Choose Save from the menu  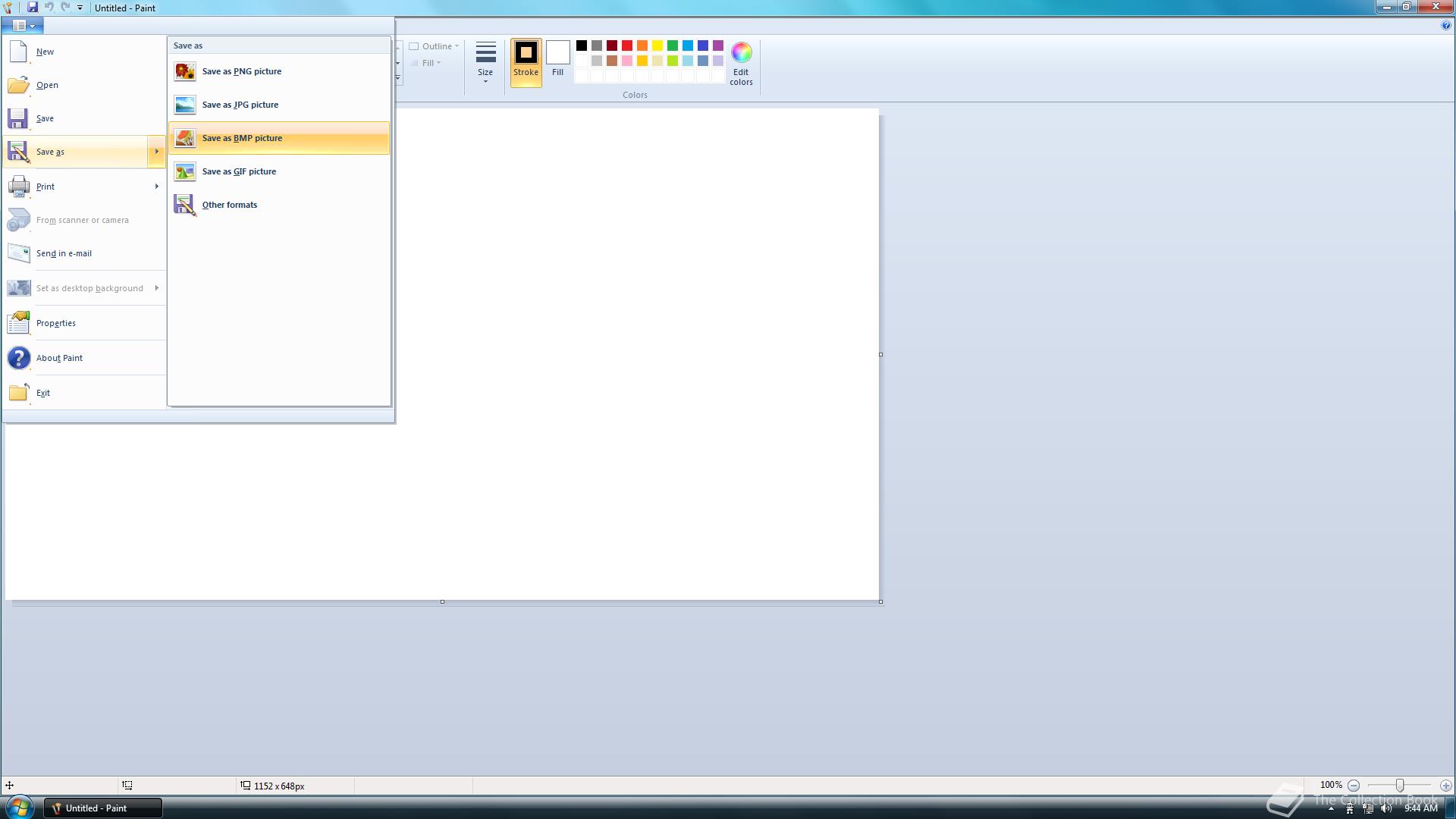point(84,118)
